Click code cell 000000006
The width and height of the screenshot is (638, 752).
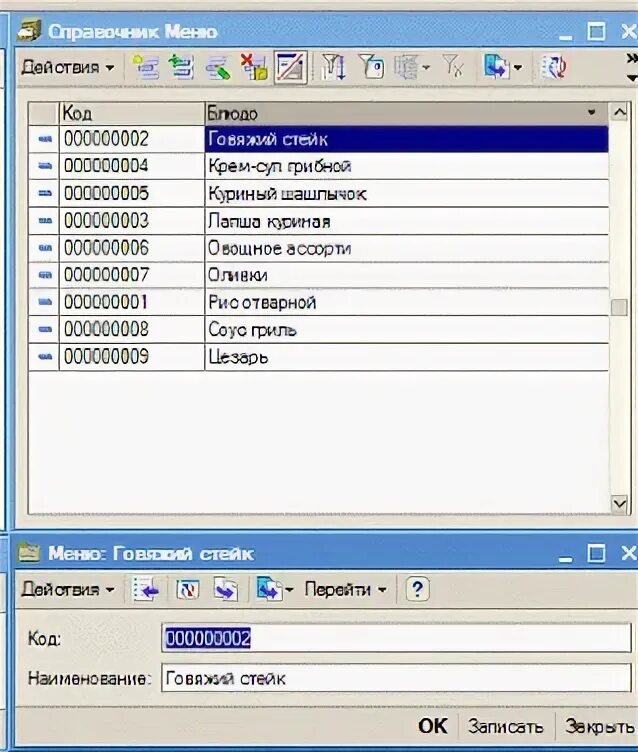click(x=132, y=248)
